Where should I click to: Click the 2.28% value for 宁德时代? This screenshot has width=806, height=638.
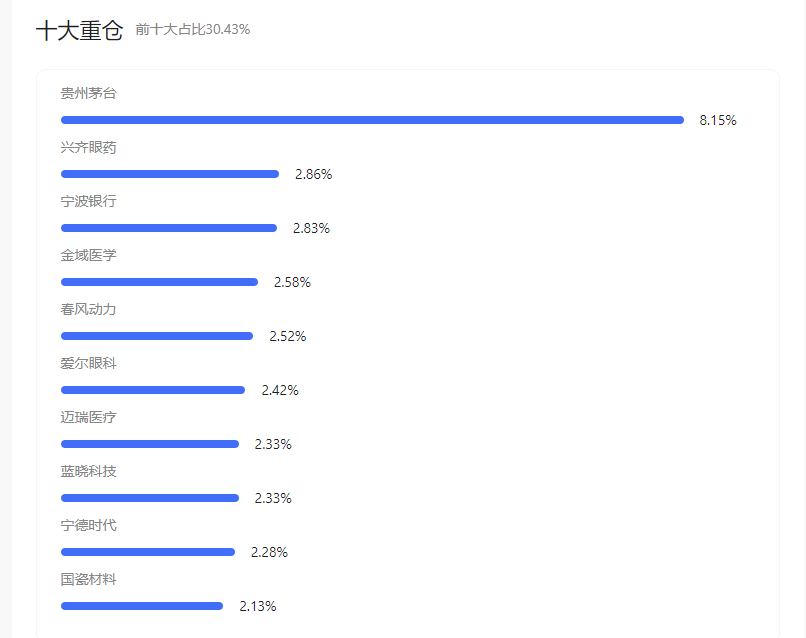point(269,552)
